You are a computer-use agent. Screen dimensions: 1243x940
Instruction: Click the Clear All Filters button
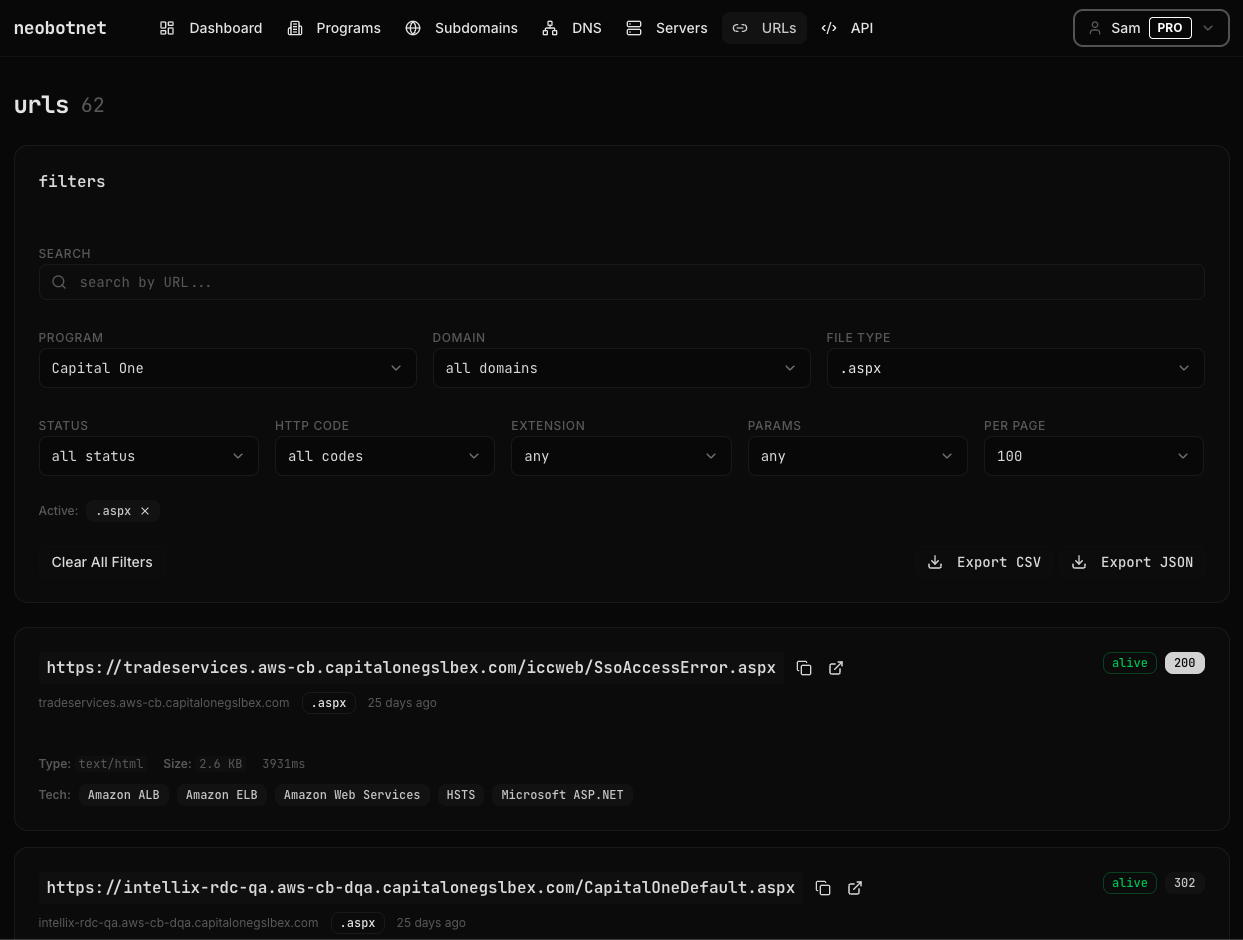(101, 562)
